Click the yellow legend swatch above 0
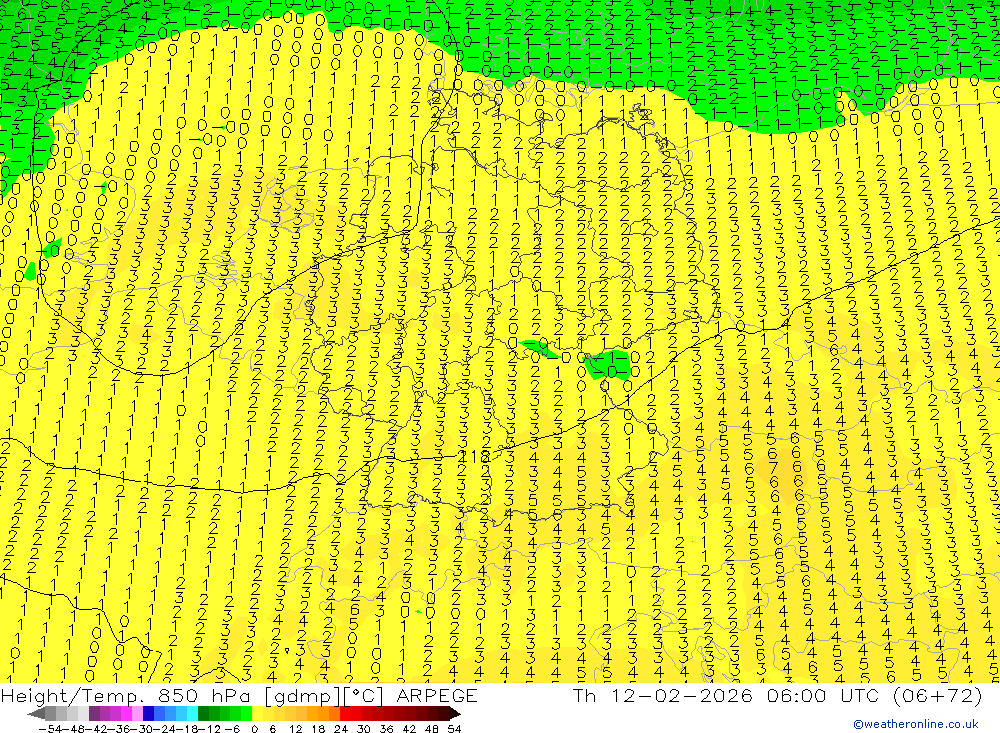This screenshot has width=1000, height=733. [258, 714]
